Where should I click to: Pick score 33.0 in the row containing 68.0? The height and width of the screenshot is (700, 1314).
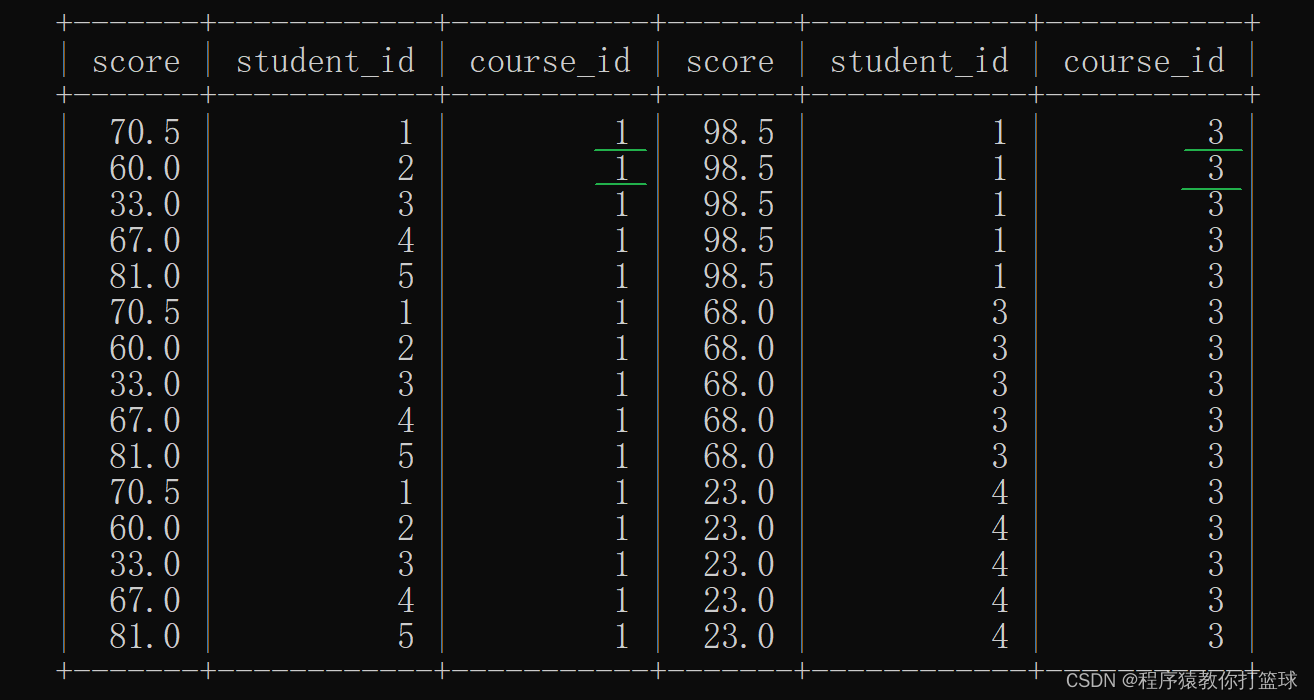tap(145, 385)
